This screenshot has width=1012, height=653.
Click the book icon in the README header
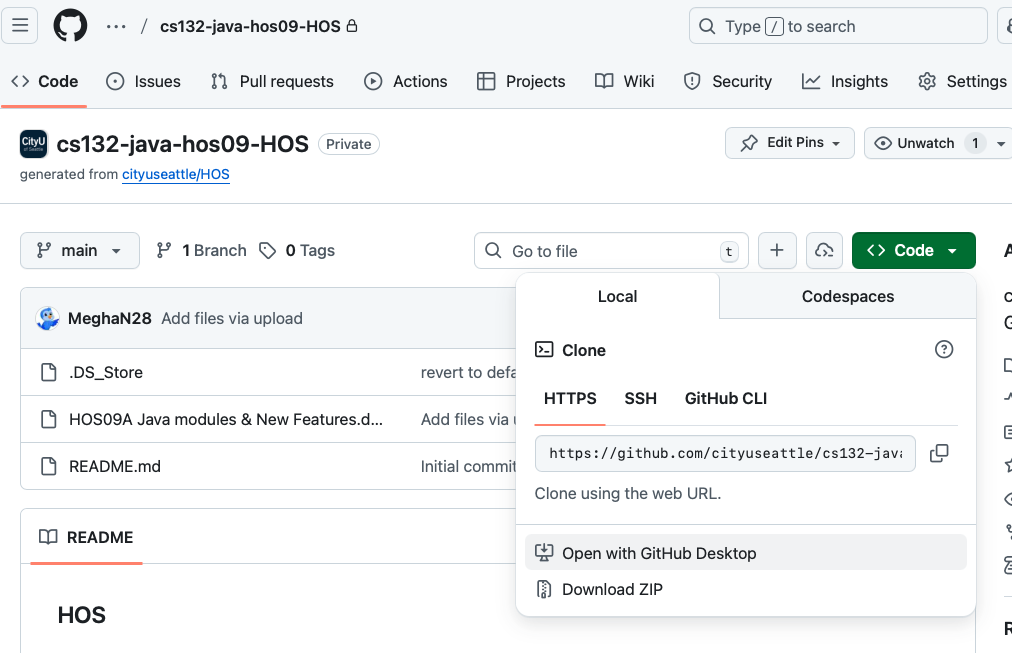48,537
